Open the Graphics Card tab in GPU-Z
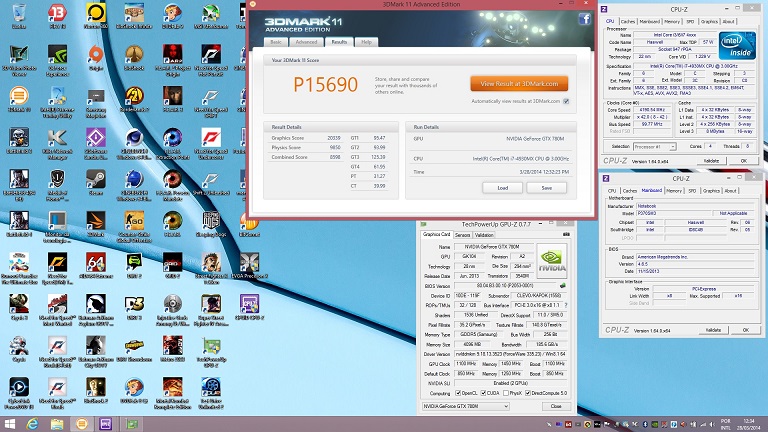Screen dimensions: 768x432 (436, 235)
